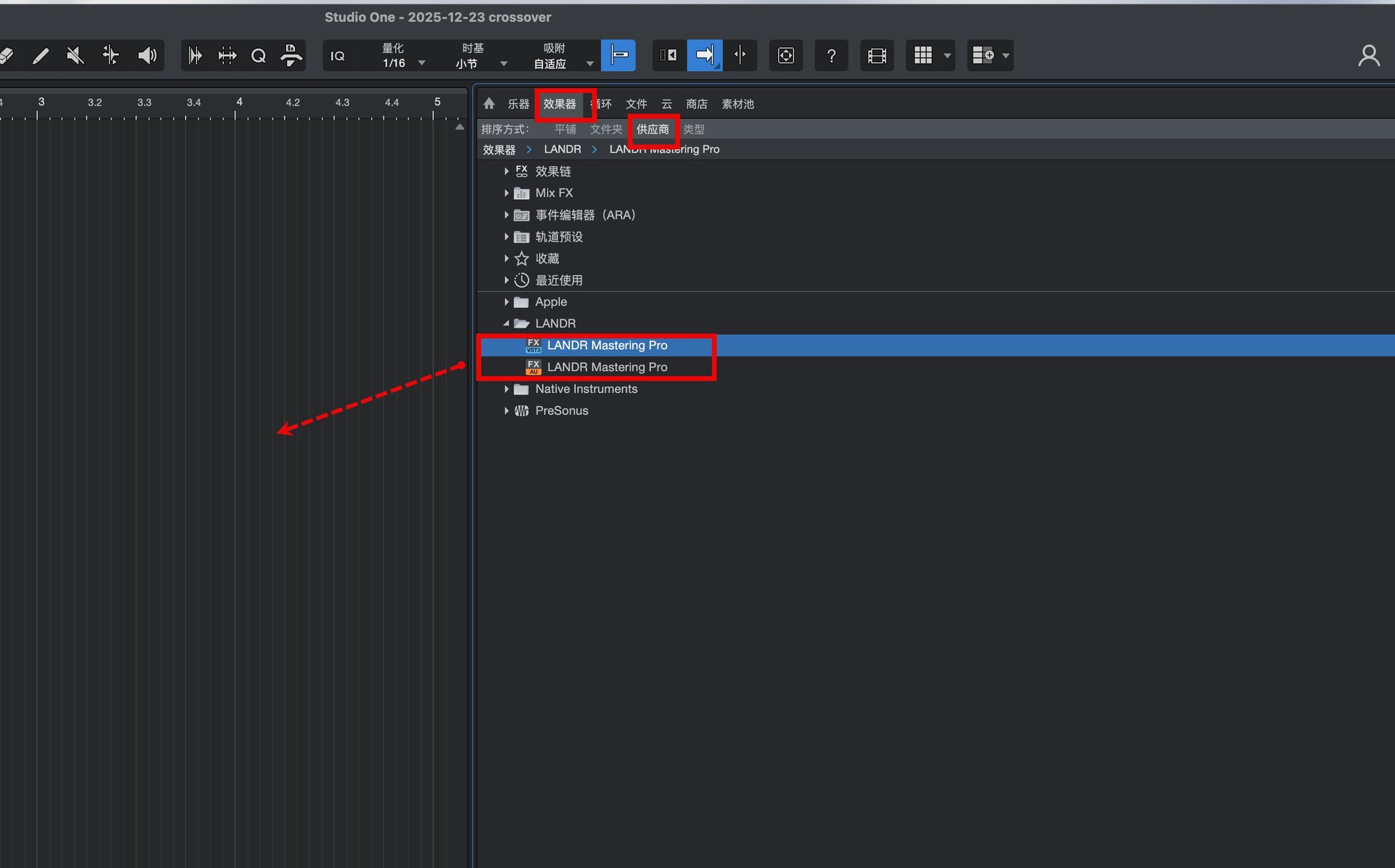Toggle autoscroll arrow button
This screenshot has width=1395, height=868.
(x=704, y=56)
